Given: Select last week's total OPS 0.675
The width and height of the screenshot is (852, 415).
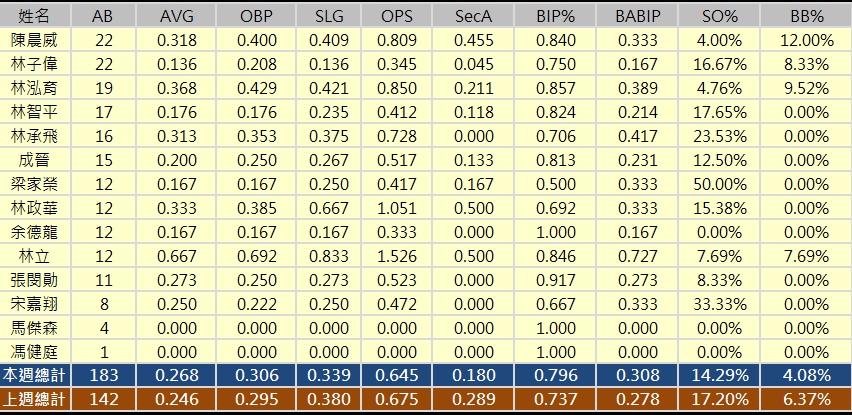Looking at the screenshot, I should pyautogui.click(x=396, y=398).
